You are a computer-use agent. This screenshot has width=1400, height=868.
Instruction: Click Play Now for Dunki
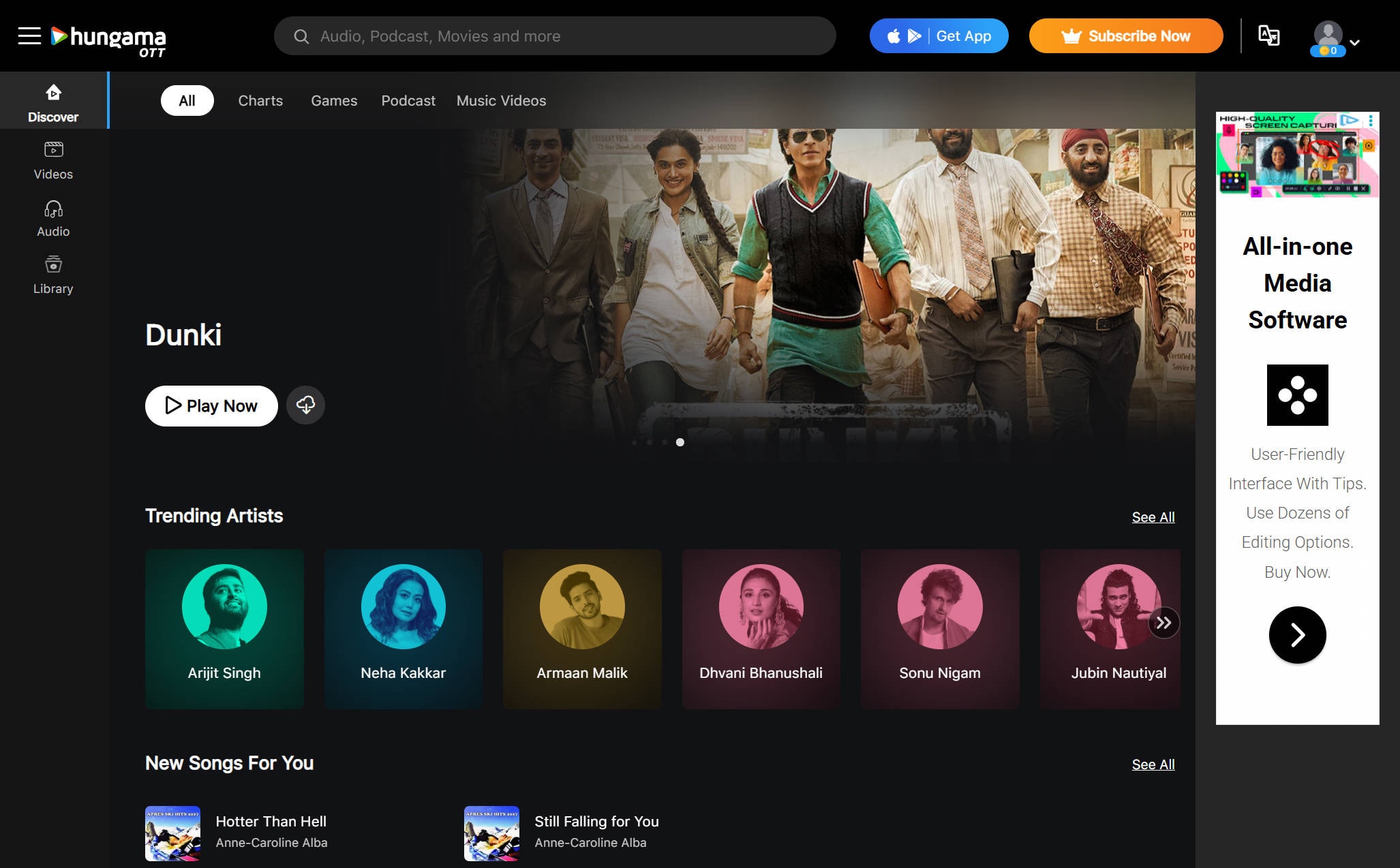coord(211,405)
